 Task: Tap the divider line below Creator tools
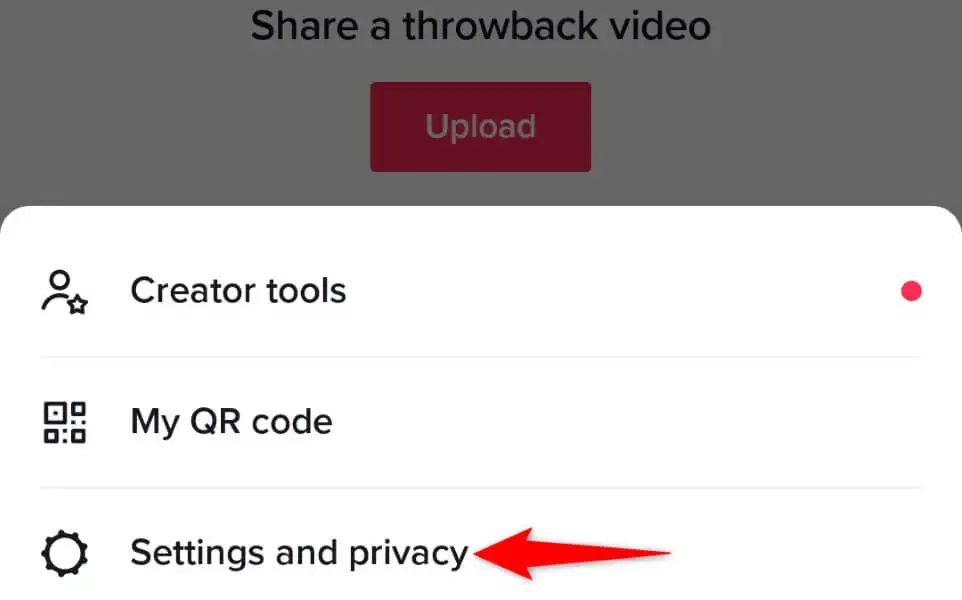(480, 356)
